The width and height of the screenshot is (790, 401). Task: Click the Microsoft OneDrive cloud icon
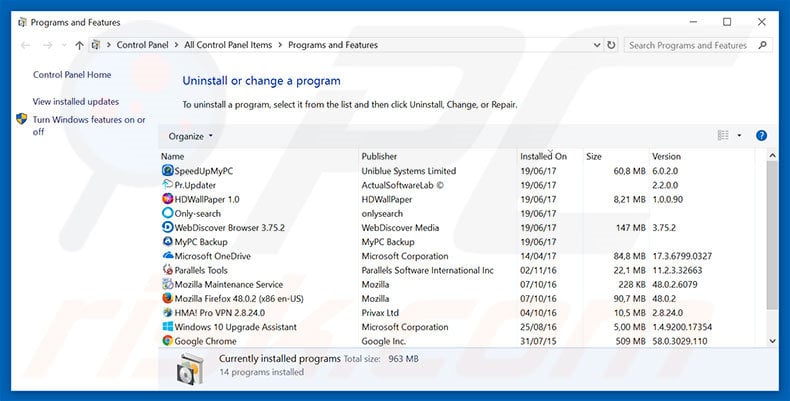pos(168,255)
